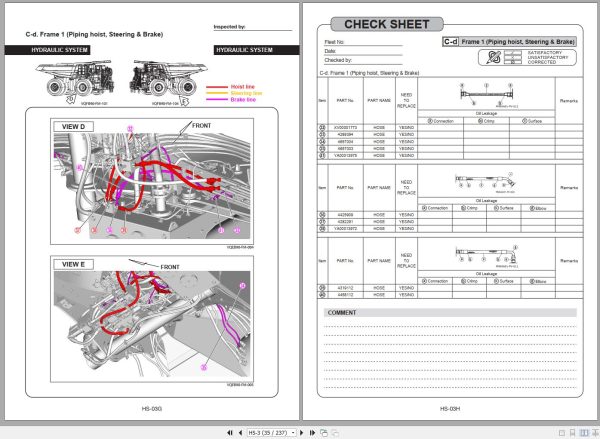Go forward to the next view (greyed)

(x=335, y=433)
